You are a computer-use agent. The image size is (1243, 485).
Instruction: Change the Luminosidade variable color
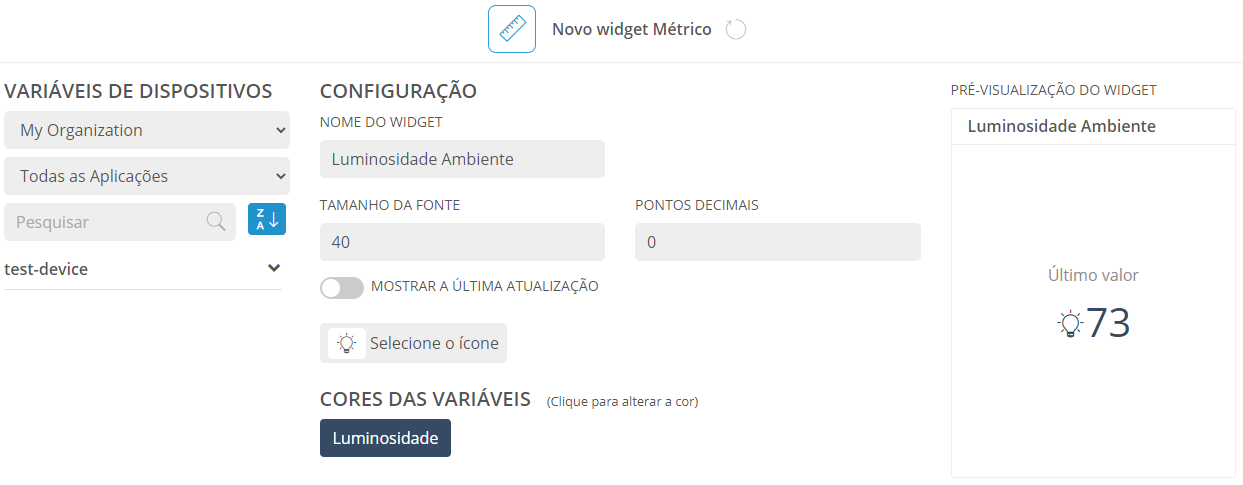(x=385, y=438)
